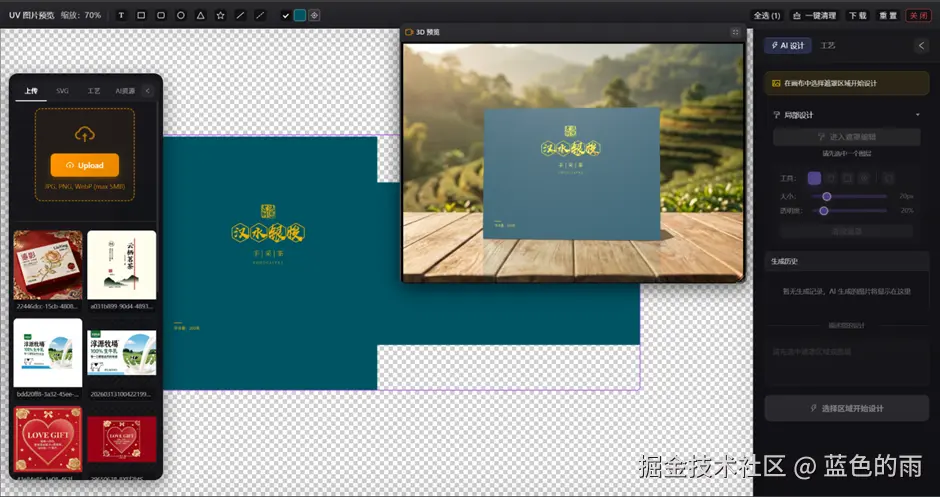The height and width of the screenshot is (497, 940).
Task: Select the second diagonal line tool
Action: [x=260, y=16]
